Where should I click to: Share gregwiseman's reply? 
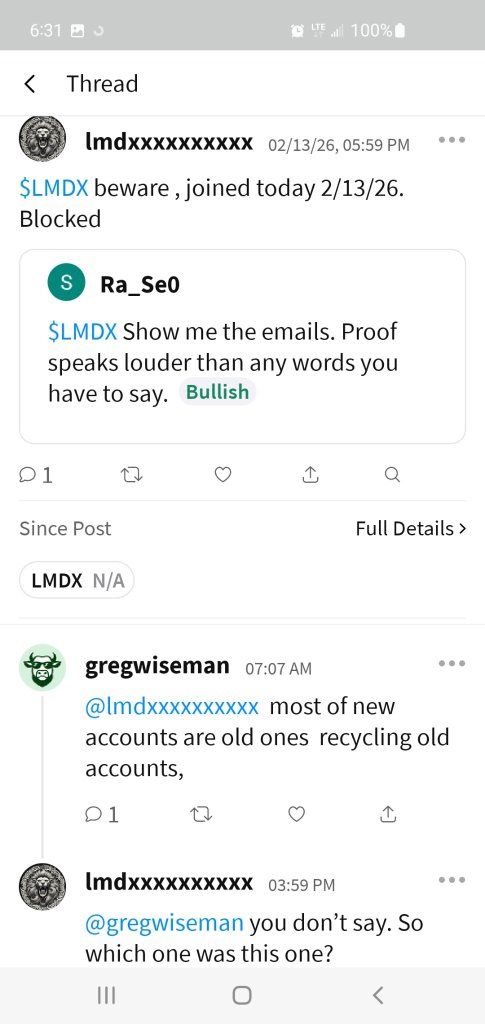(388, 814)
